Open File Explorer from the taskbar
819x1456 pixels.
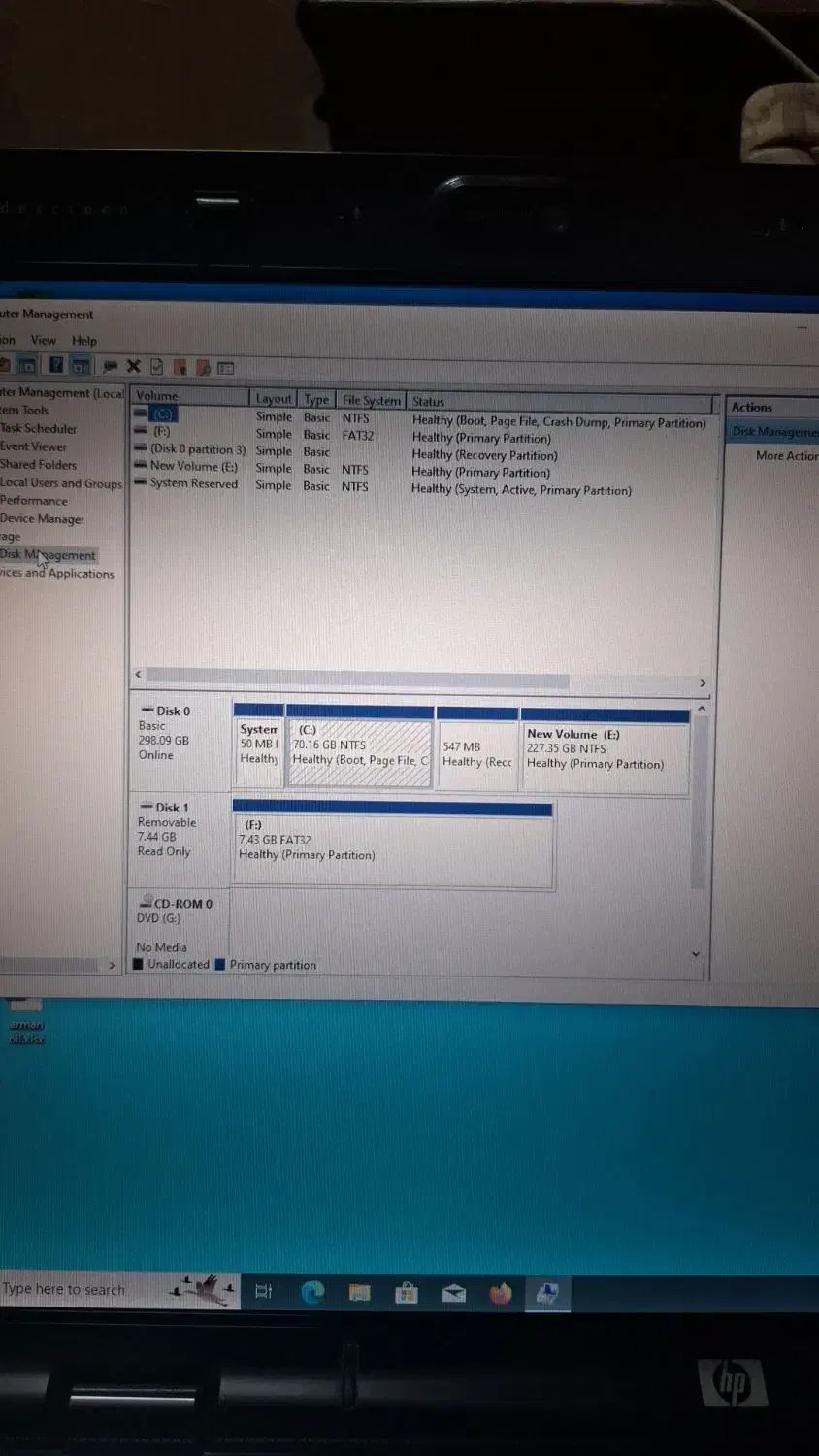click(x=359, y=1292)
